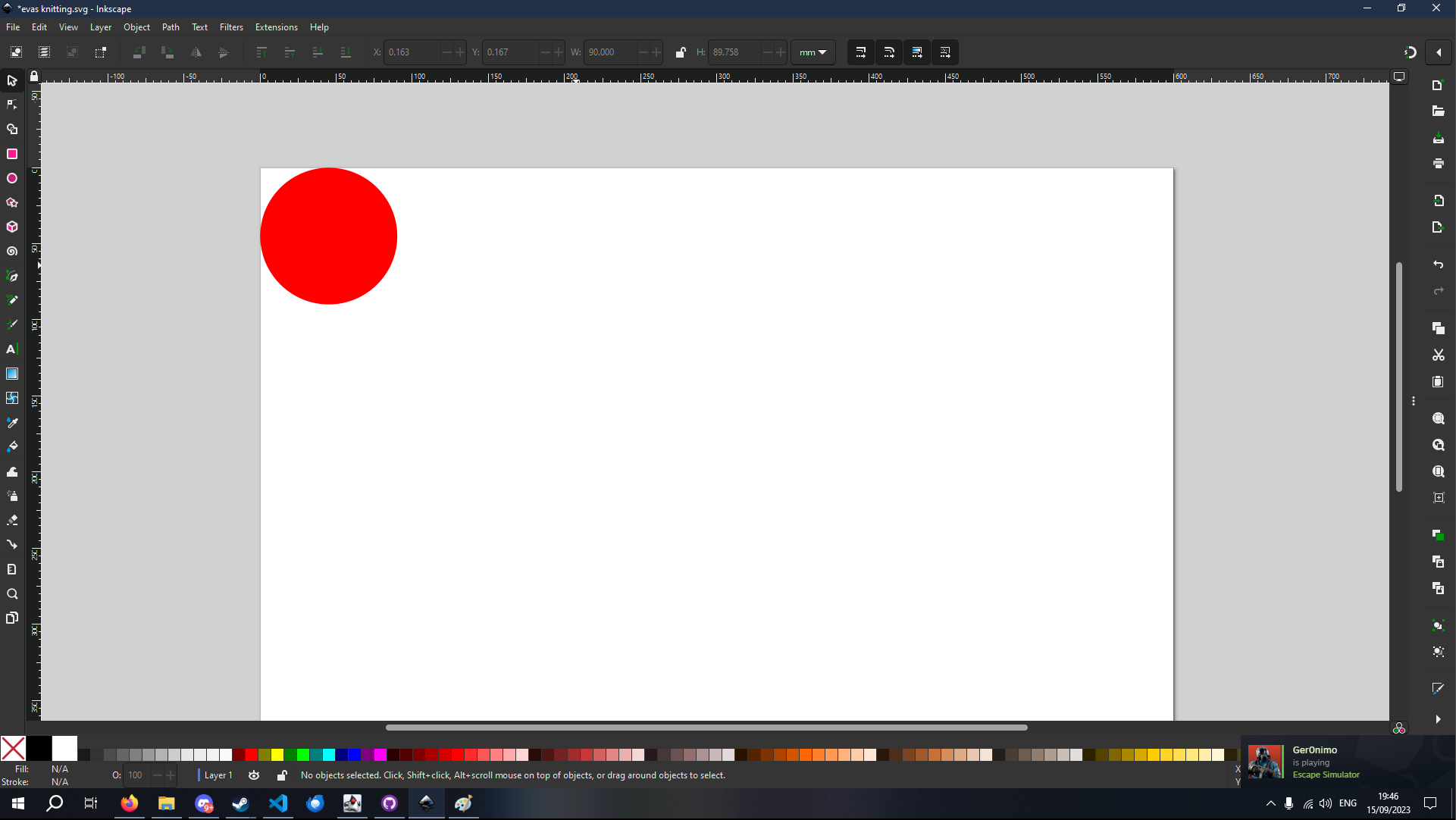
Task: Select the color Dropper tool
Action: click(x=12, y=422)
